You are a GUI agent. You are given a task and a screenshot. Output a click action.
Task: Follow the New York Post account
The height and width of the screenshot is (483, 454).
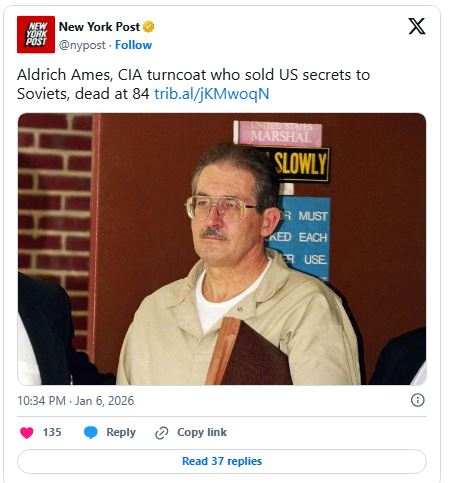133,45
